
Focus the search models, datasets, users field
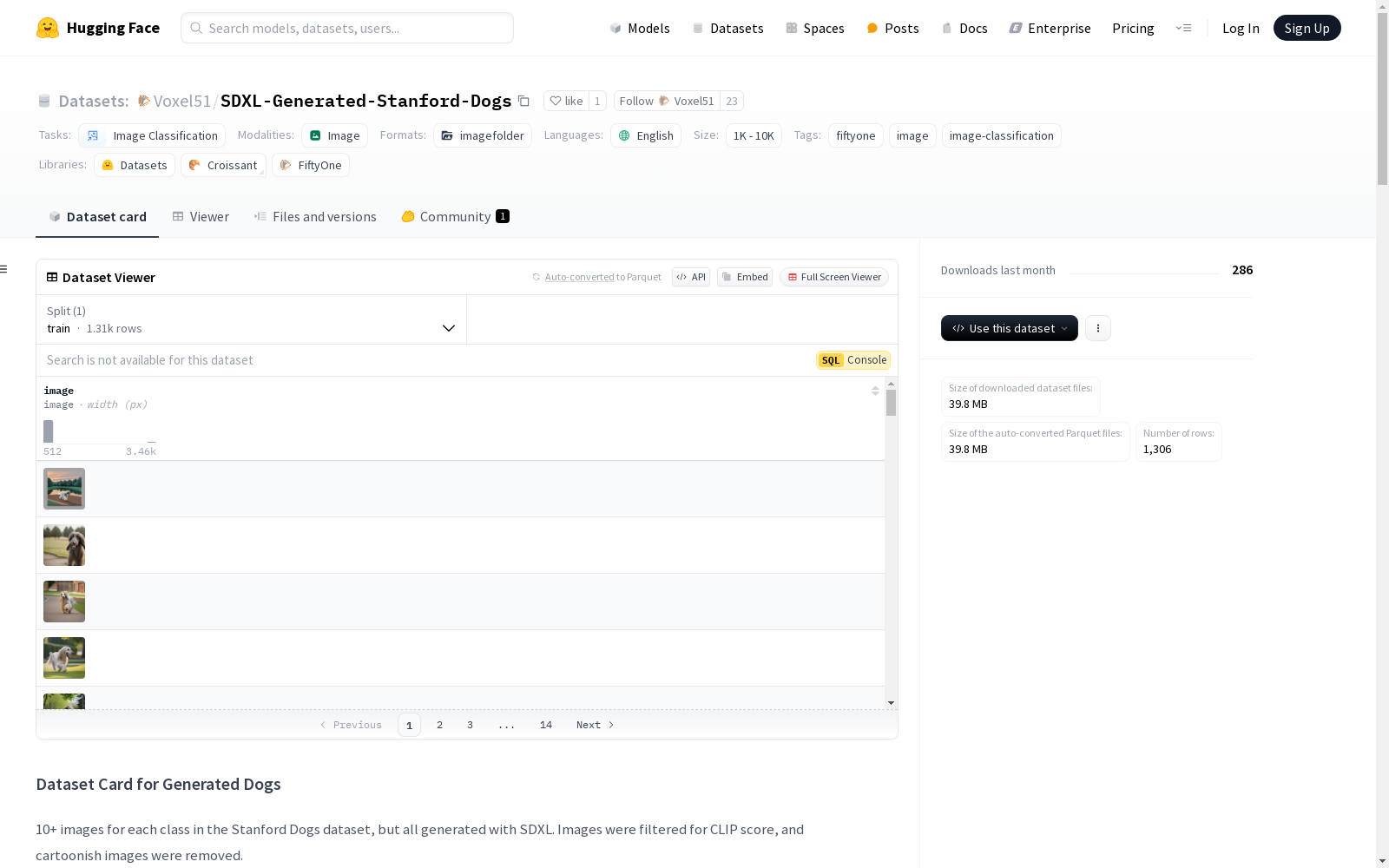point(347,28)
